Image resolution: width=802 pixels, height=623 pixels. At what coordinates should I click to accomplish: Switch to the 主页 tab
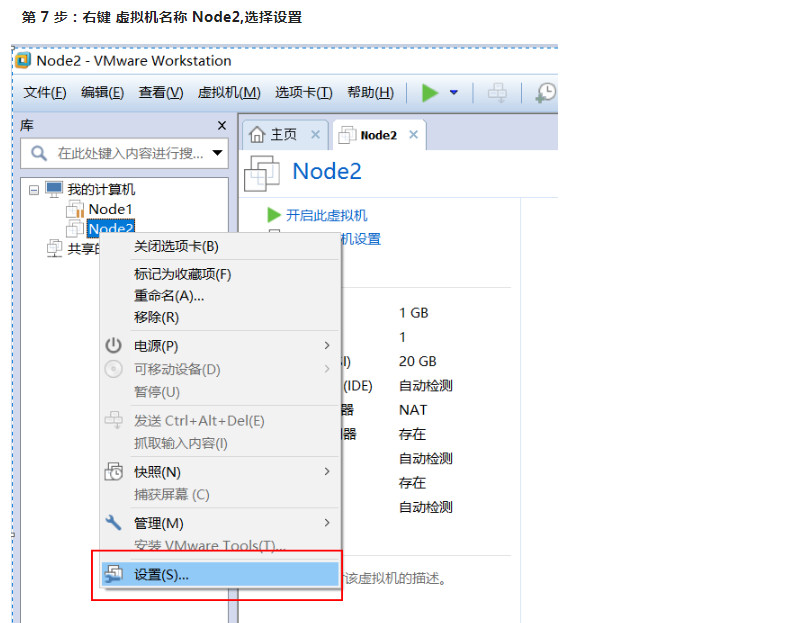tap(283, 135)
